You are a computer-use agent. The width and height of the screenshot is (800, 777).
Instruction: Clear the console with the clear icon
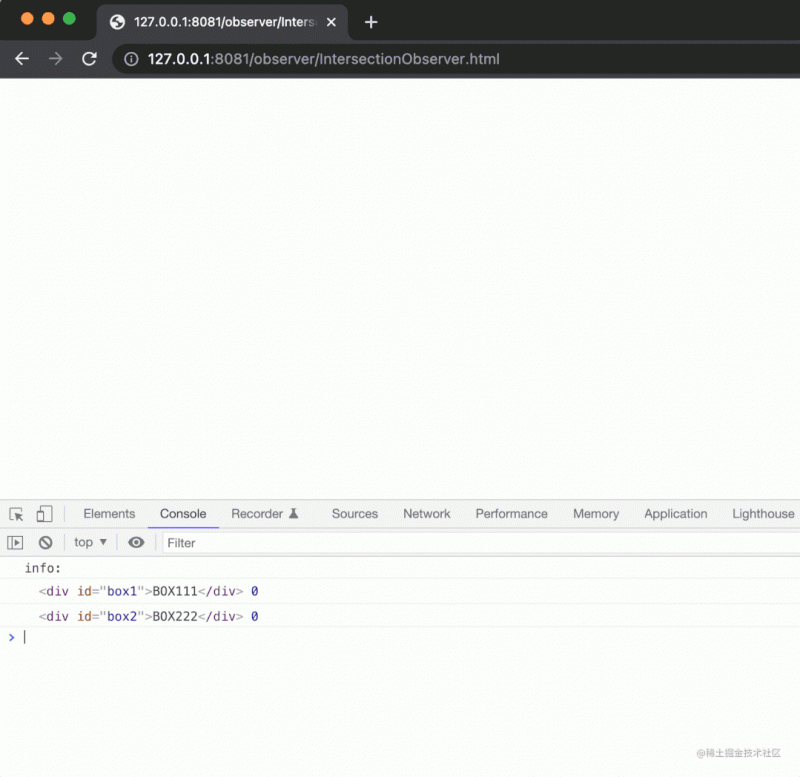pyautogui.click(x=45, y=542)
